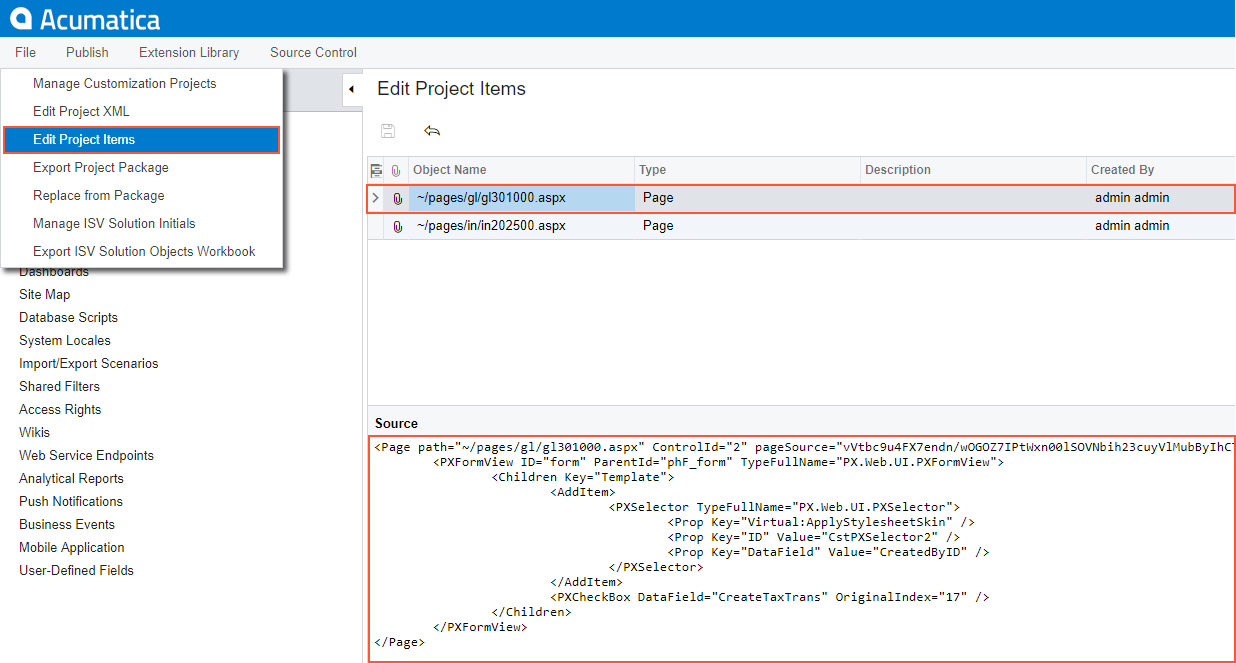Open the Publish menu
Screen dimensions: 1236x663
87,52
